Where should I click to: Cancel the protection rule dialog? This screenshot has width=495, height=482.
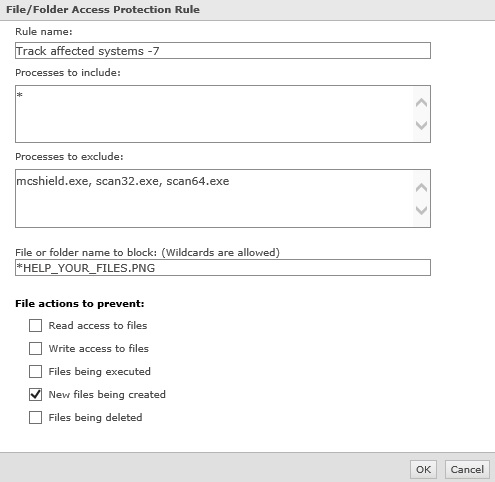[x=467, y=469]
